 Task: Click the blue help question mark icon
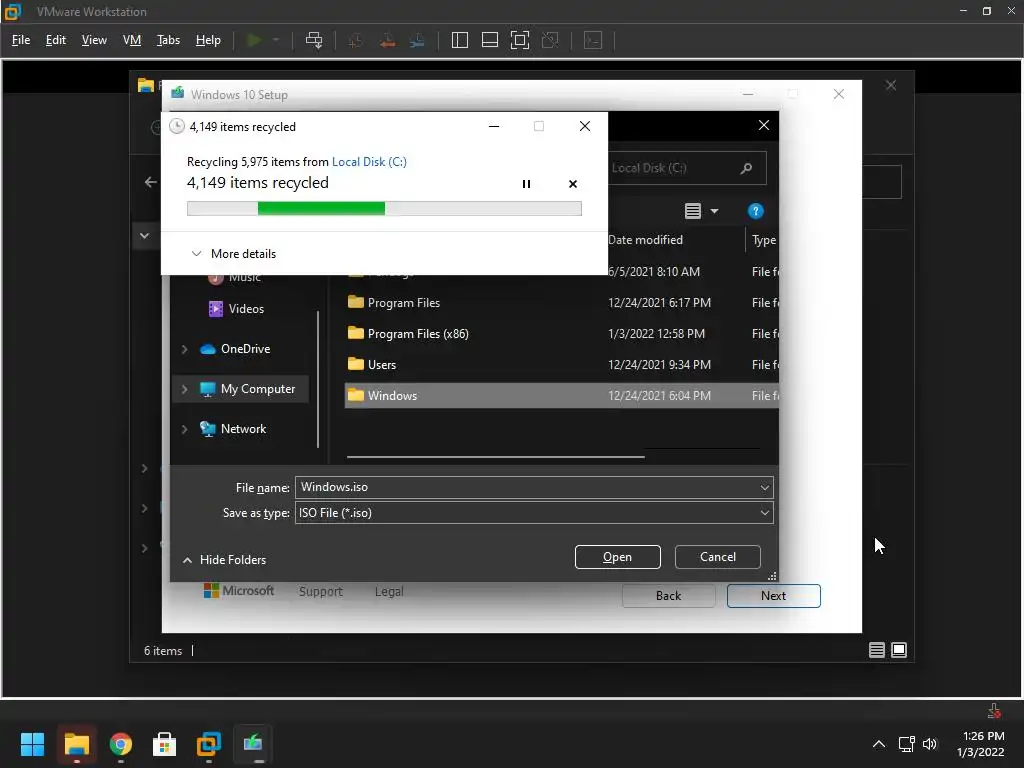(x=756, y=211)
